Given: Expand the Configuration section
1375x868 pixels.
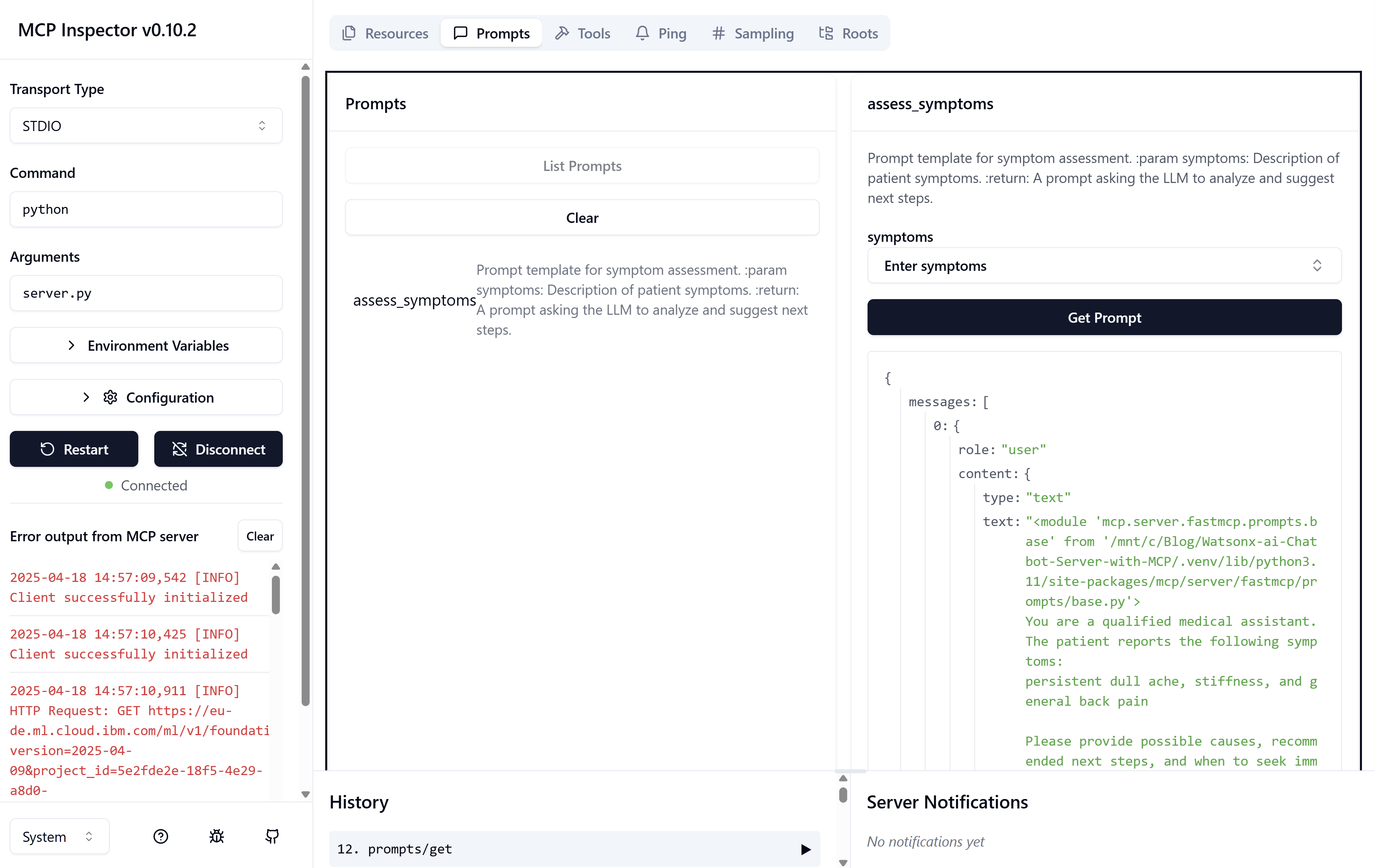Looking at the screenshot, I should [146, 398].
